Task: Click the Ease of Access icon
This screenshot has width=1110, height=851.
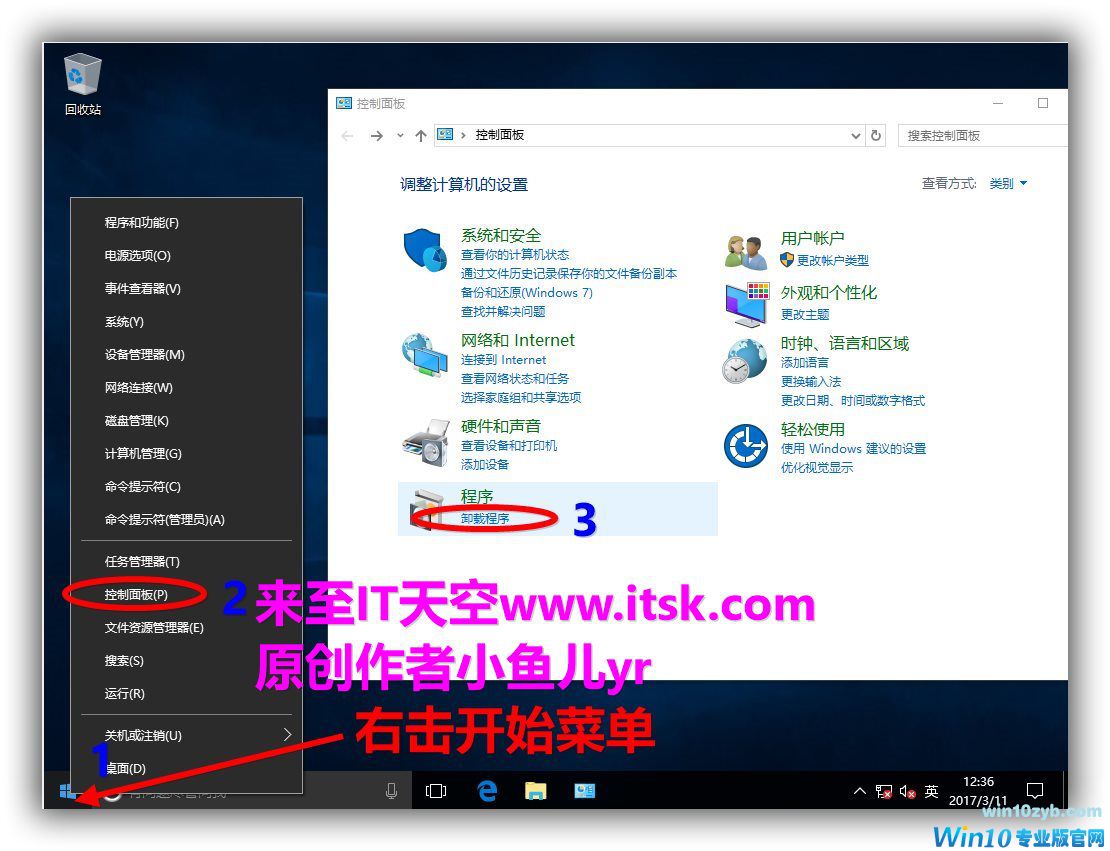Action: click(745, 445)
